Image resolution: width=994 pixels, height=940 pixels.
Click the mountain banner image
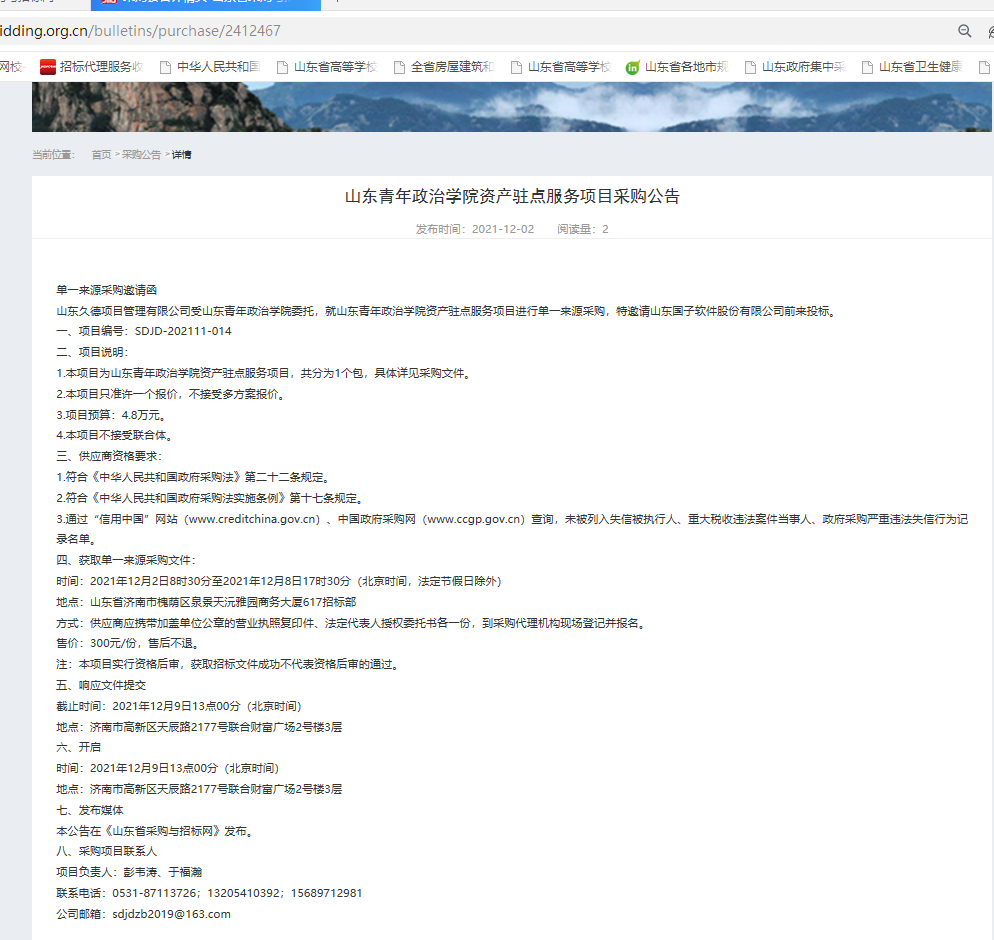(x=512, y=107)
